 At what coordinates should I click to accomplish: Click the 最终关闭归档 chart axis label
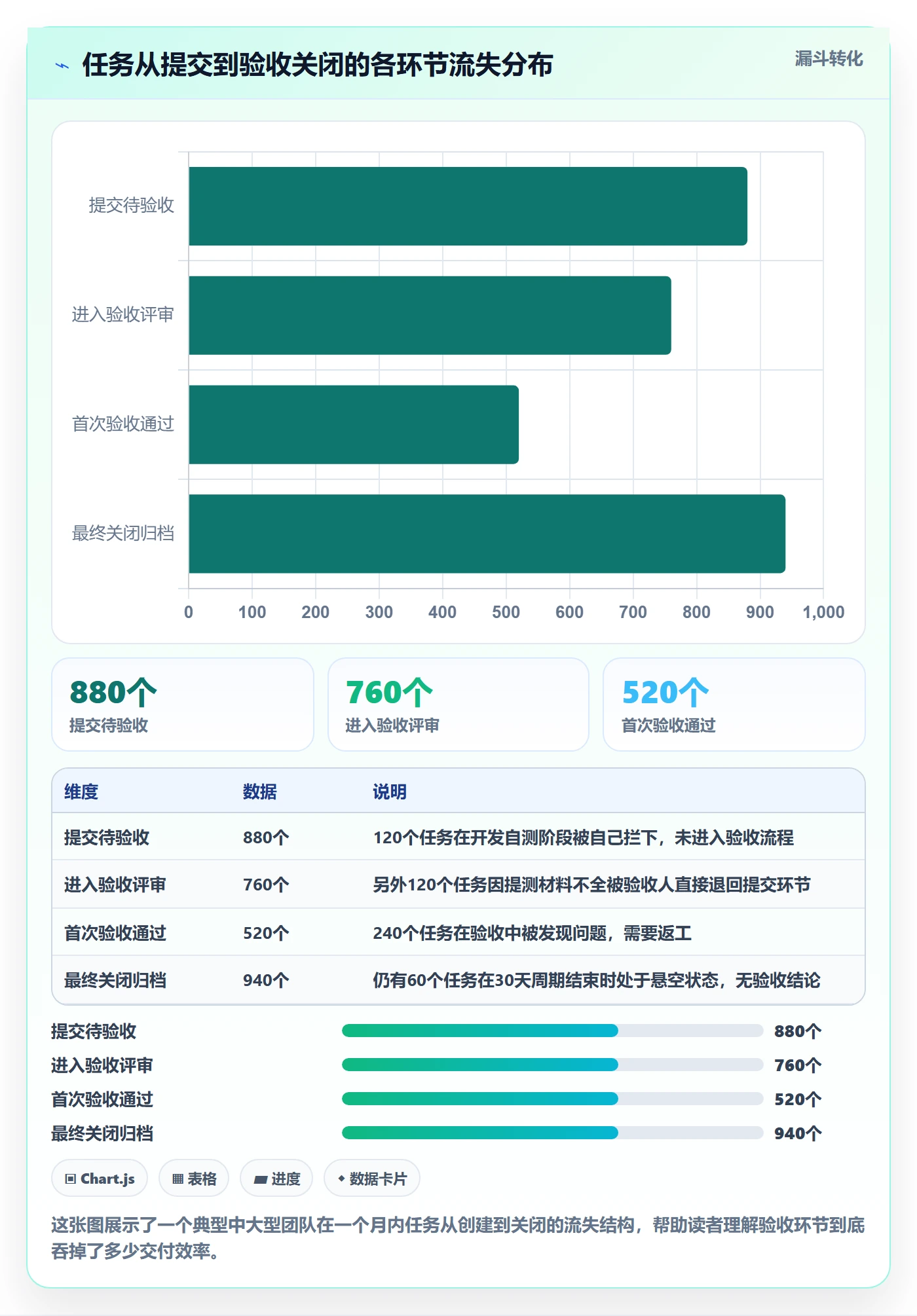(x=123, y=534)
